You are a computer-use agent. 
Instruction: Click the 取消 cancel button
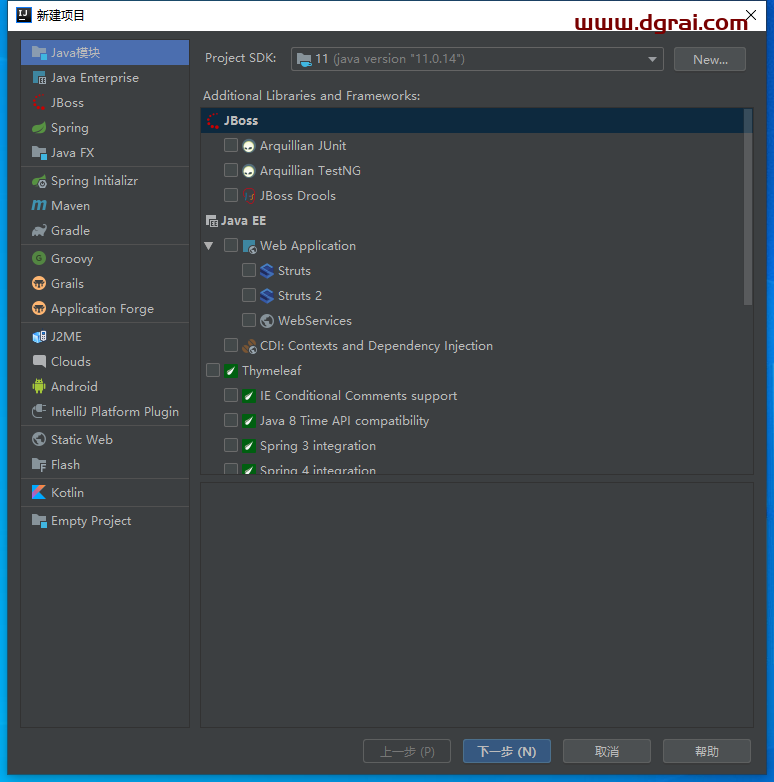(607, 751)
